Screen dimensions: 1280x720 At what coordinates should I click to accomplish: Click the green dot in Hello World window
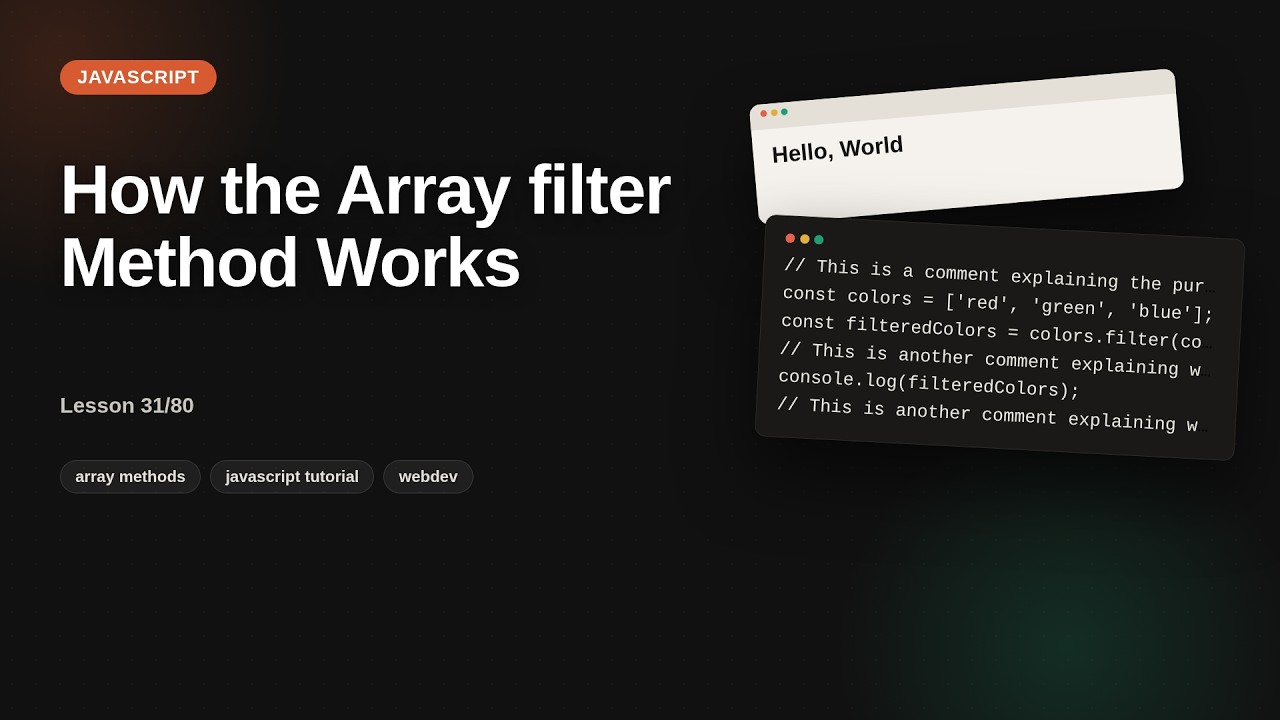784,112
